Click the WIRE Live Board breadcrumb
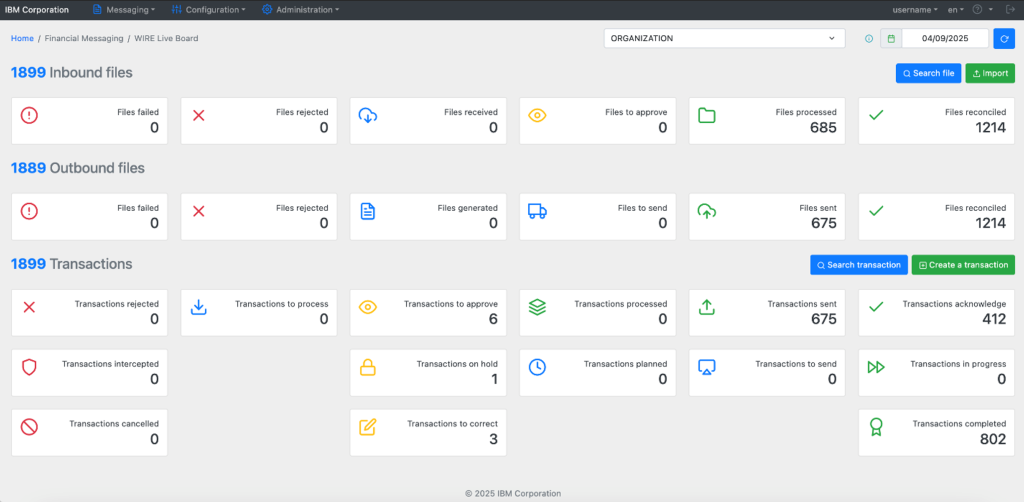1024x502 pixels. [x=167, y=39]
